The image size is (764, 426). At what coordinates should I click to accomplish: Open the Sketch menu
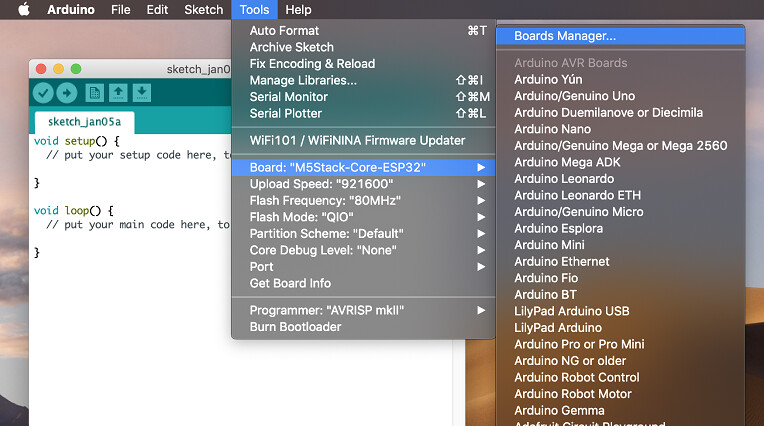click(203, 10)
